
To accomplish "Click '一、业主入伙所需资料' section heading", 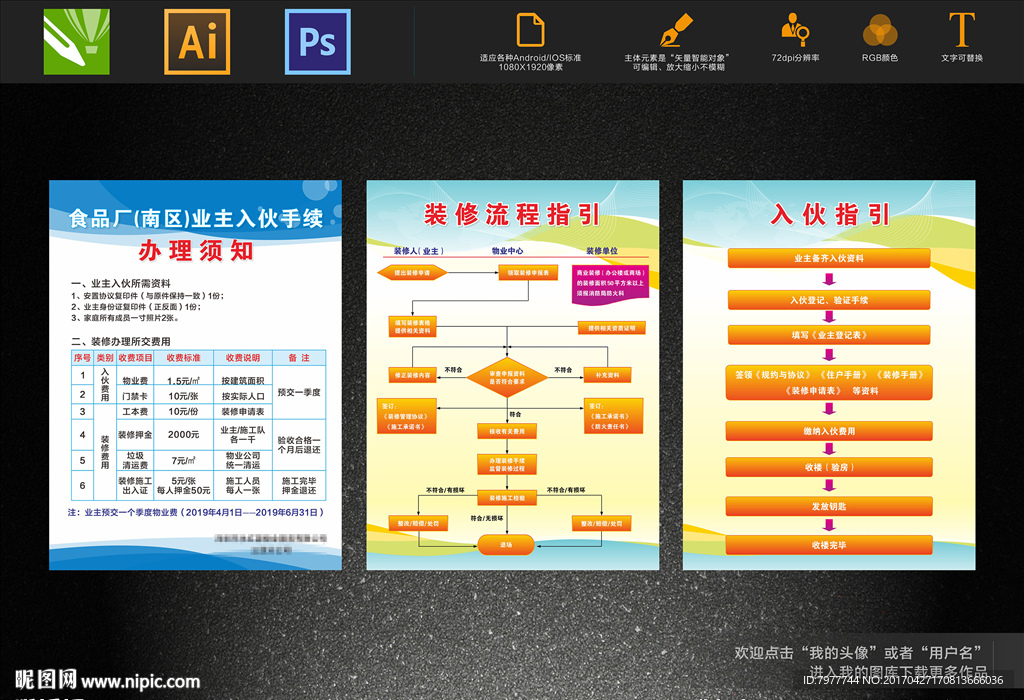I will [x=121, y=283].
